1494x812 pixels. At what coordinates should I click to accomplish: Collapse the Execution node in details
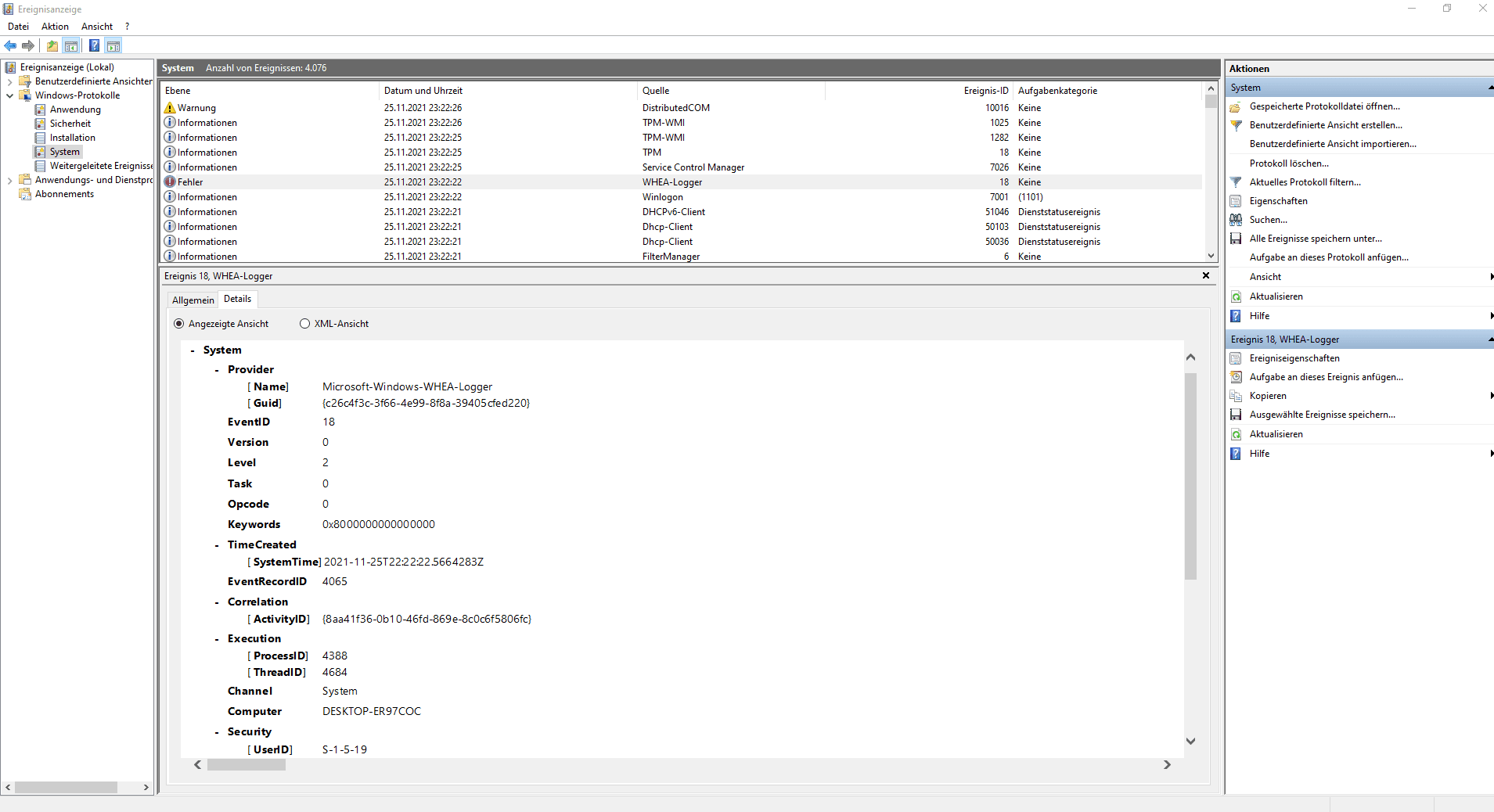click(217, 639)
